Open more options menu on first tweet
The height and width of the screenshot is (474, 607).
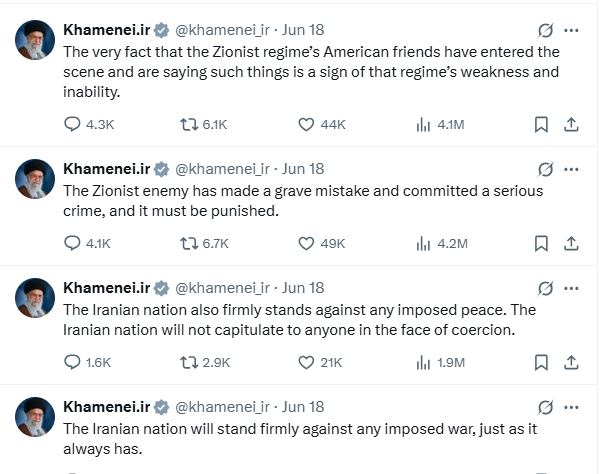pyautogui.click(x=571, y=30)
